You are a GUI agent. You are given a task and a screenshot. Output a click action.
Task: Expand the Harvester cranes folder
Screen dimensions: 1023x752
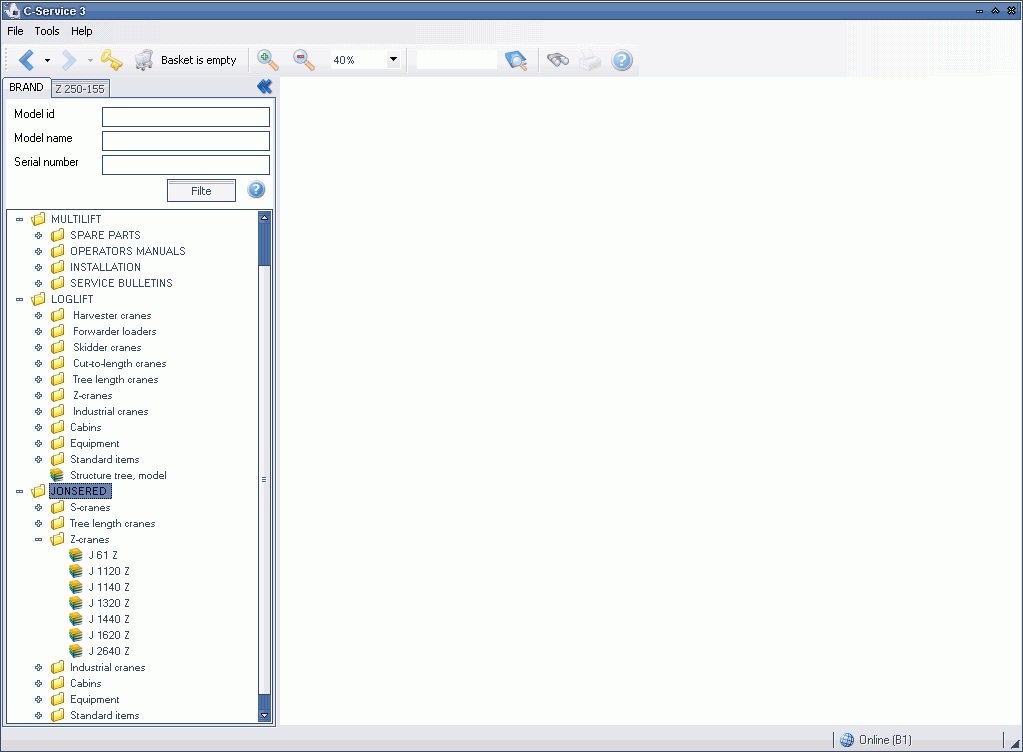click(x=39, y=315)
